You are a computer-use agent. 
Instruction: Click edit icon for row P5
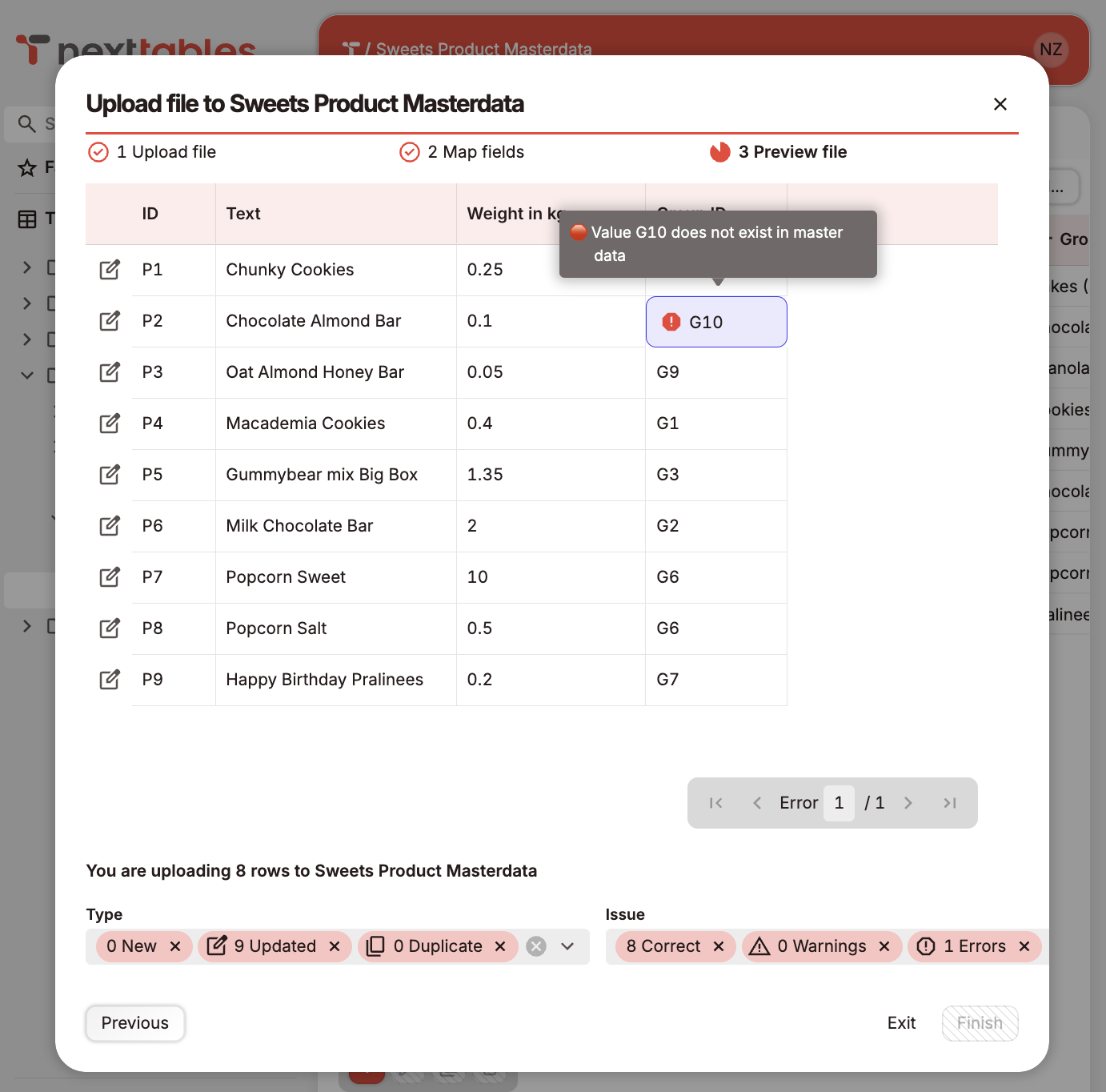tap(110, 475)
